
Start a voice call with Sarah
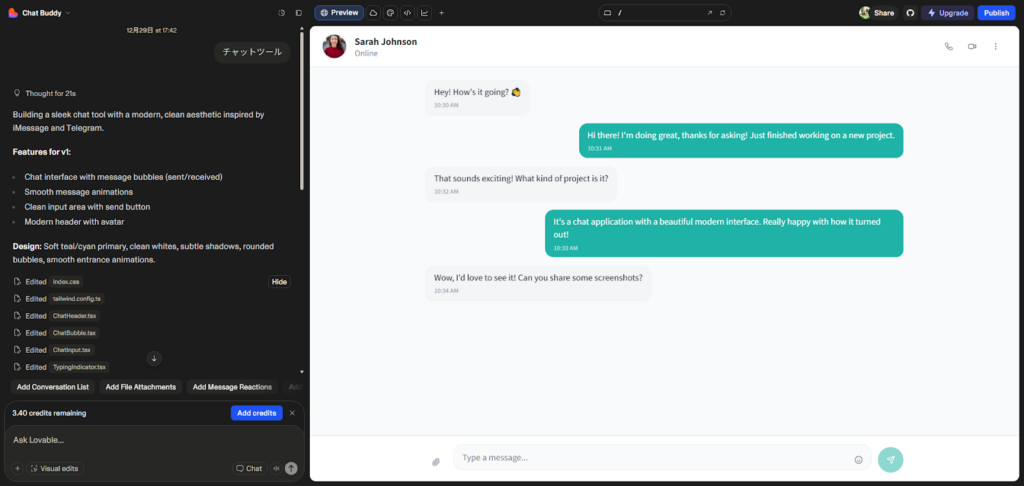pos(949,46)
